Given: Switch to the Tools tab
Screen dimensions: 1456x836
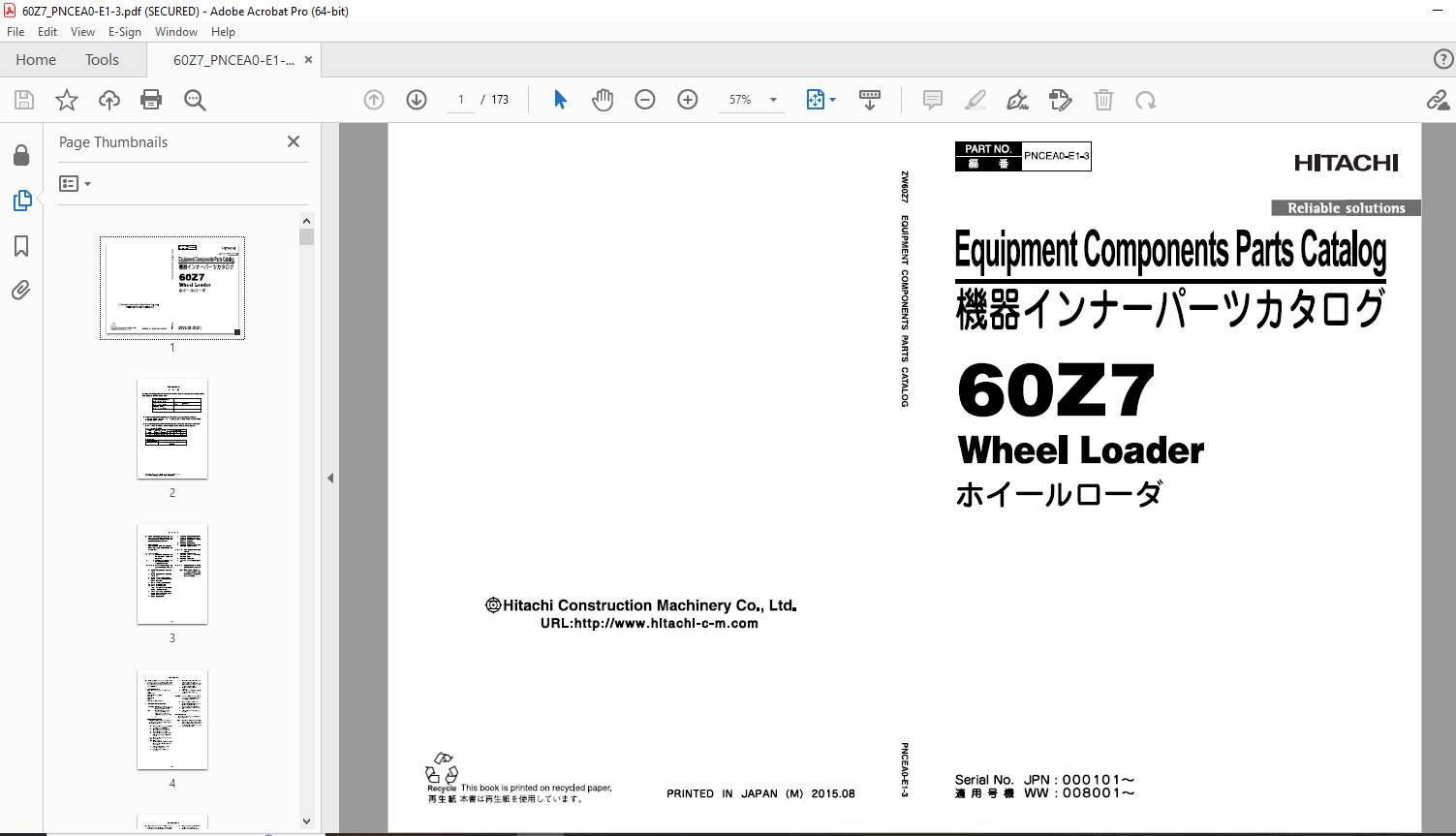Looking at the screenshot, I should pos(102,60).
